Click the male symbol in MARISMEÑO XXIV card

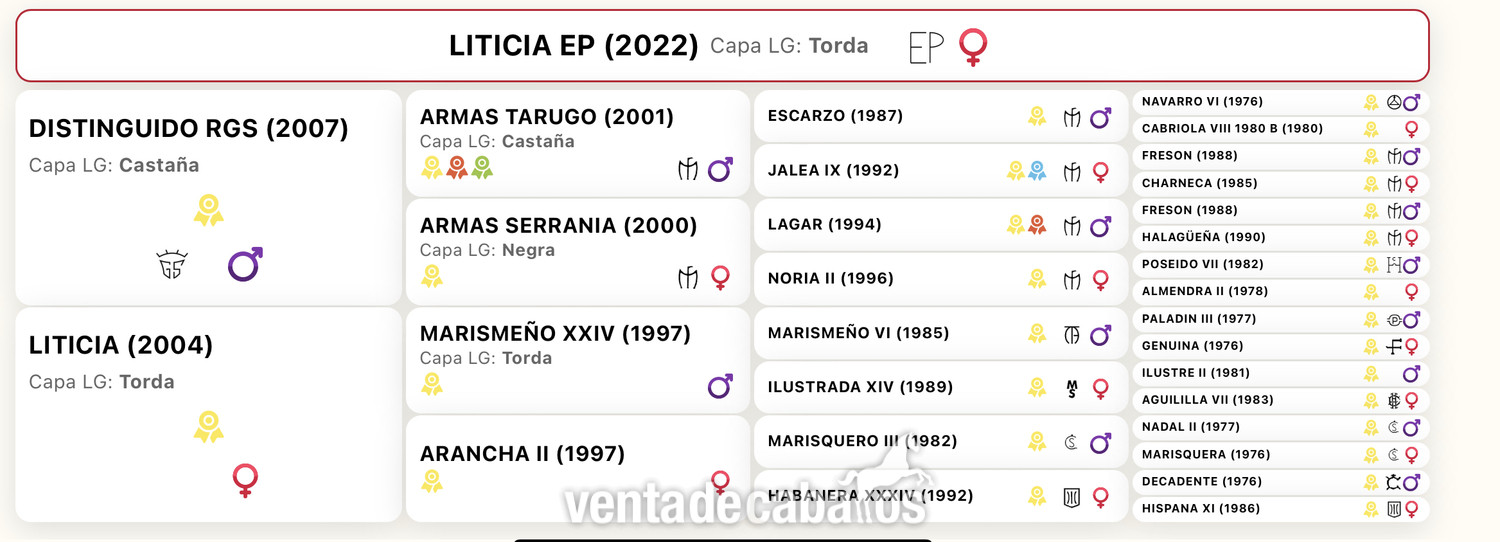pos(720,386)
